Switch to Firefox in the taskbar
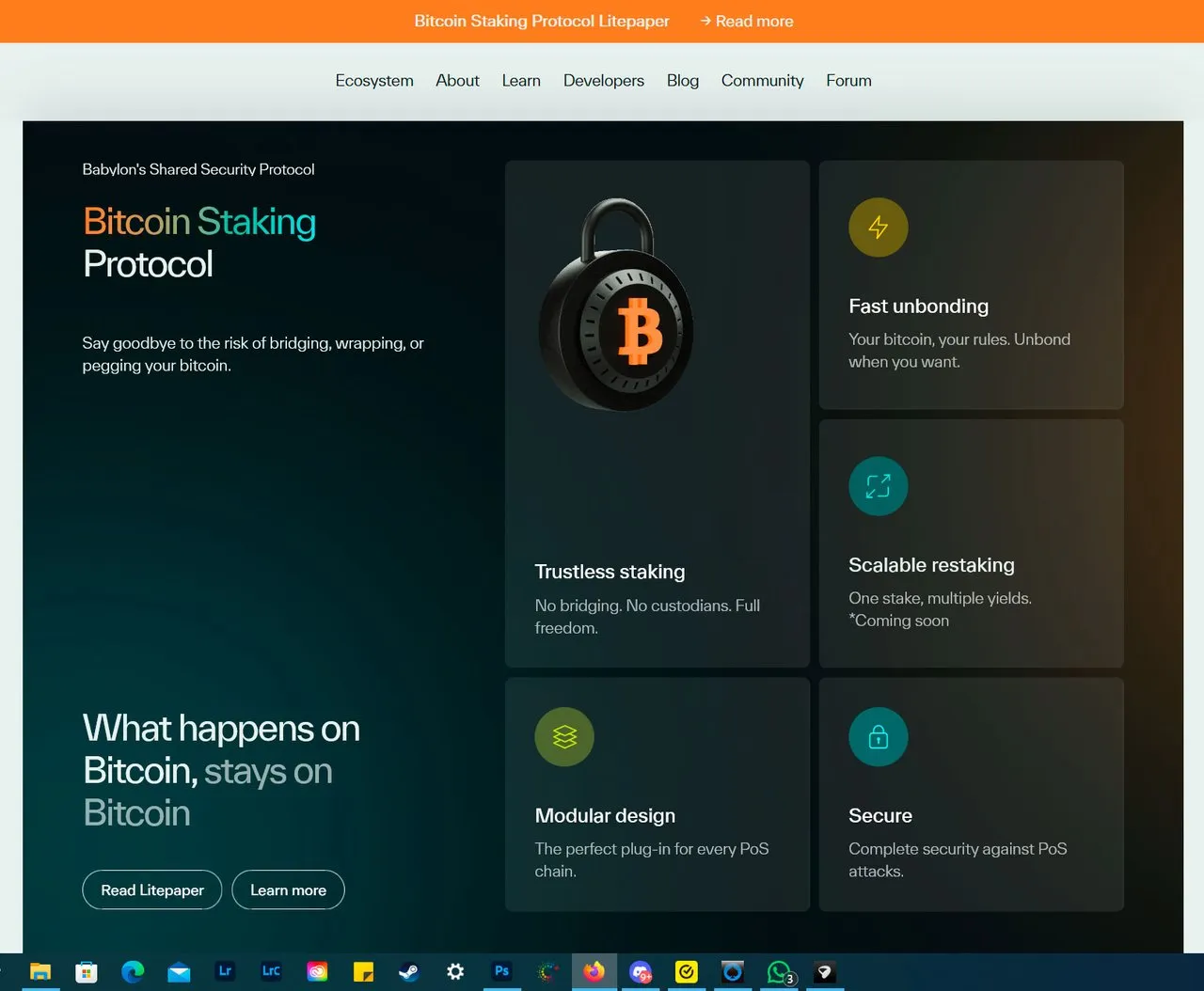Viewport: 1204px width, 991px height. (594, 972)
